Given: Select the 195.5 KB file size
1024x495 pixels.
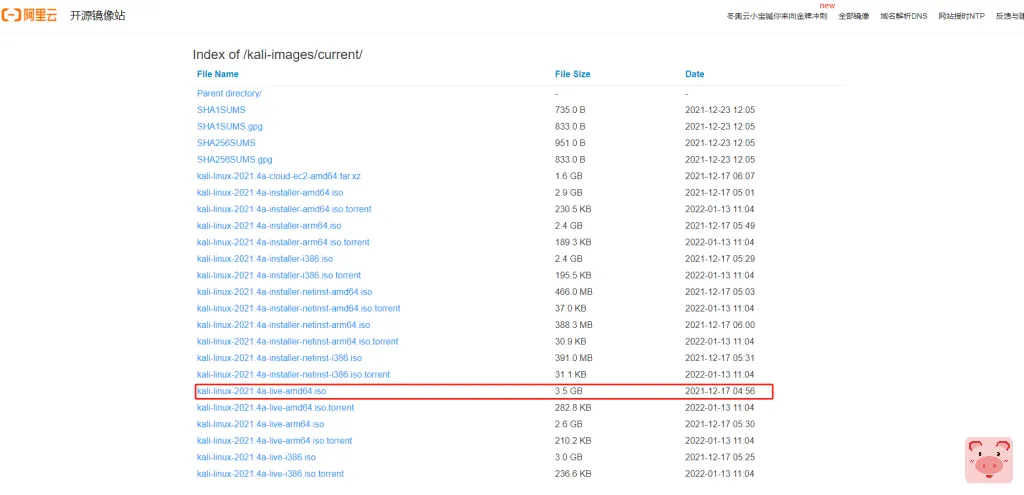Looking at the screenshot, I should (573, 275).
